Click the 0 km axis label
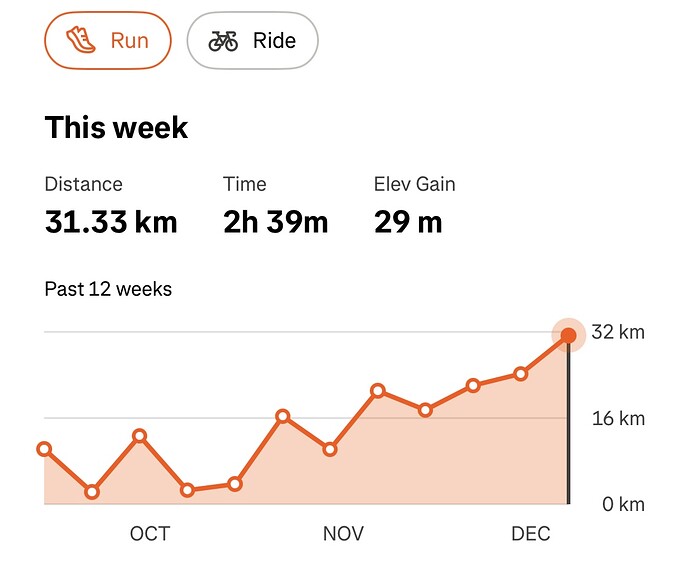This screenshot has height=564, width=690. (x=622, y=504)
